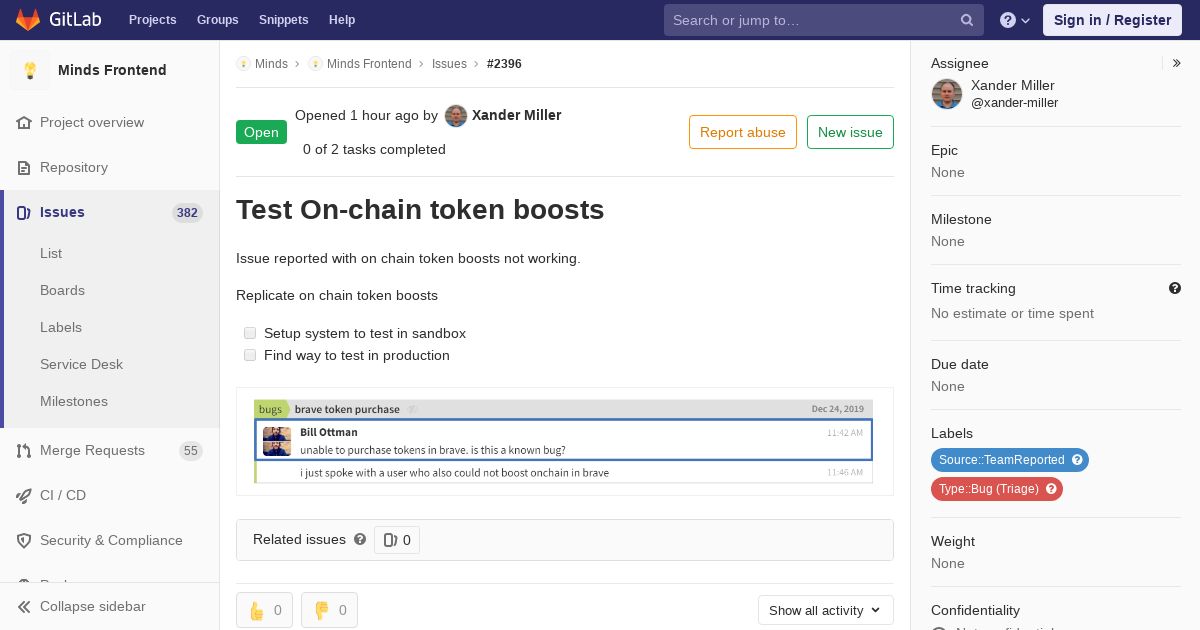Click the related issues count icon
The width and height of the screenshot is (1200, 630).
(390, 540)
